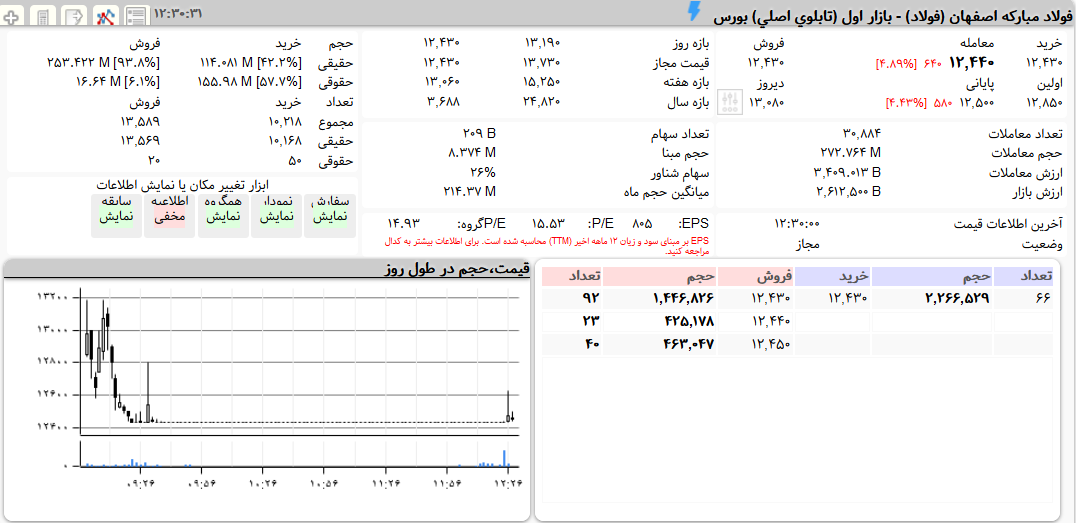Click the P/E value 15.53
Viewport: 1076px width, 523px height.
click(548, 224)
